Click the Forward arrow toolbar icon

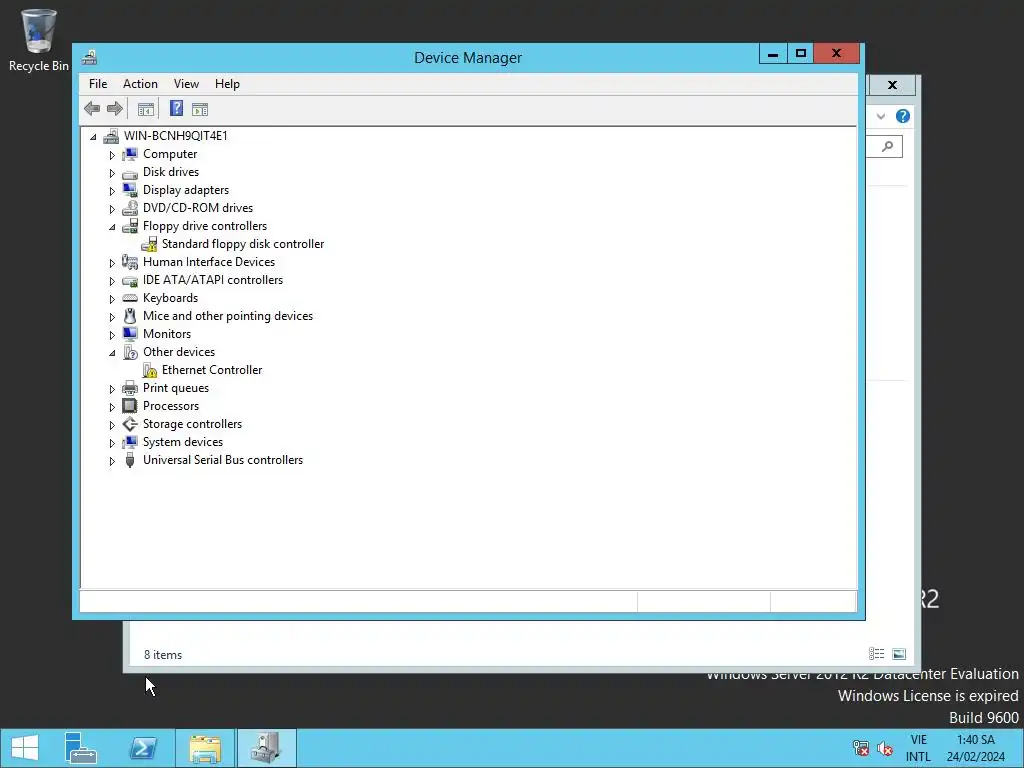click(x=115, y=109)
